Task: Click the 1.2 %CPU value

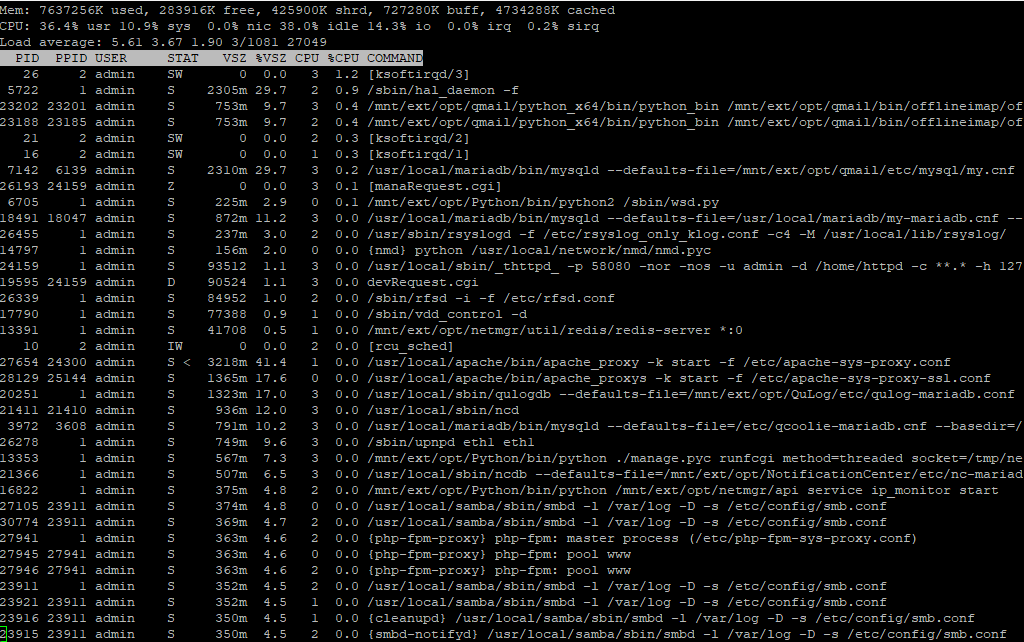Action: point(347,74)
